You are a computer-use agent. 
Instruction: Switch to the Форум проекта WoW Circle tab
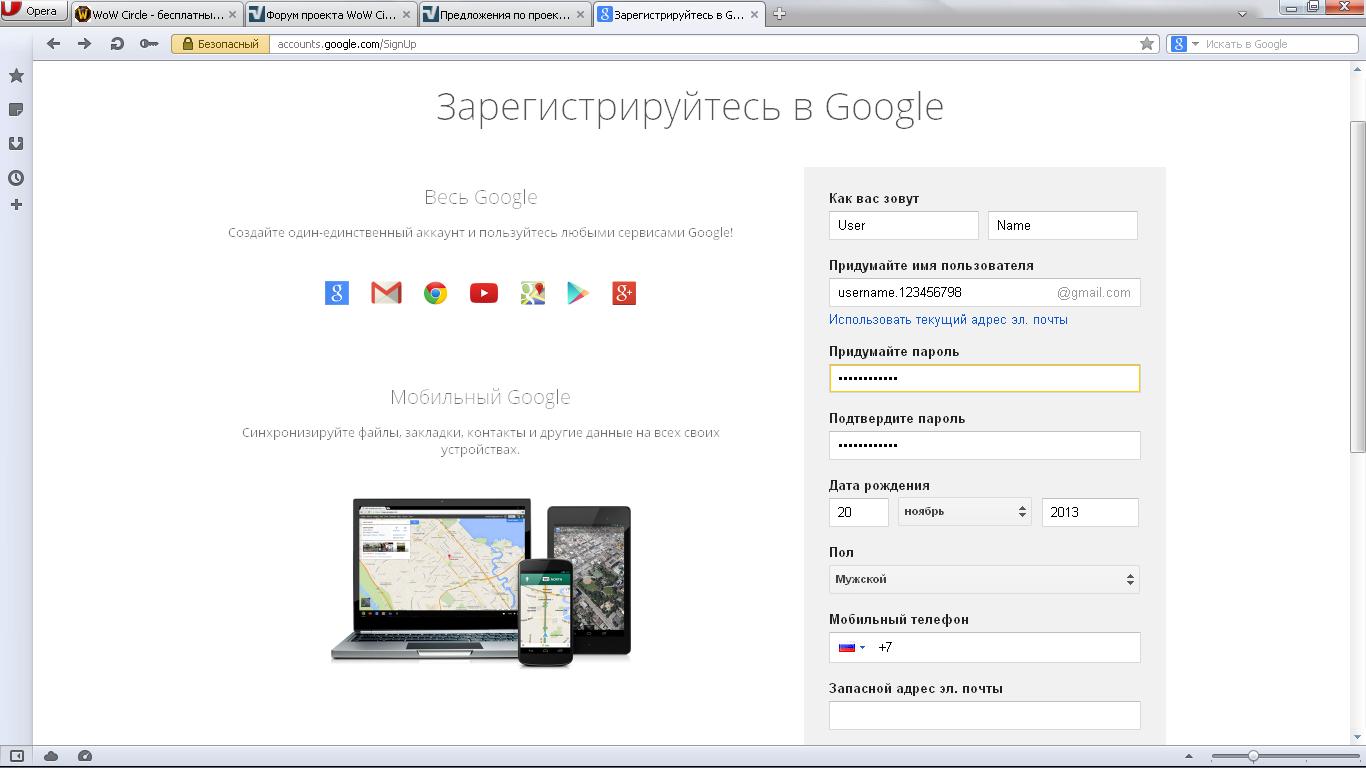click(330, 14)
